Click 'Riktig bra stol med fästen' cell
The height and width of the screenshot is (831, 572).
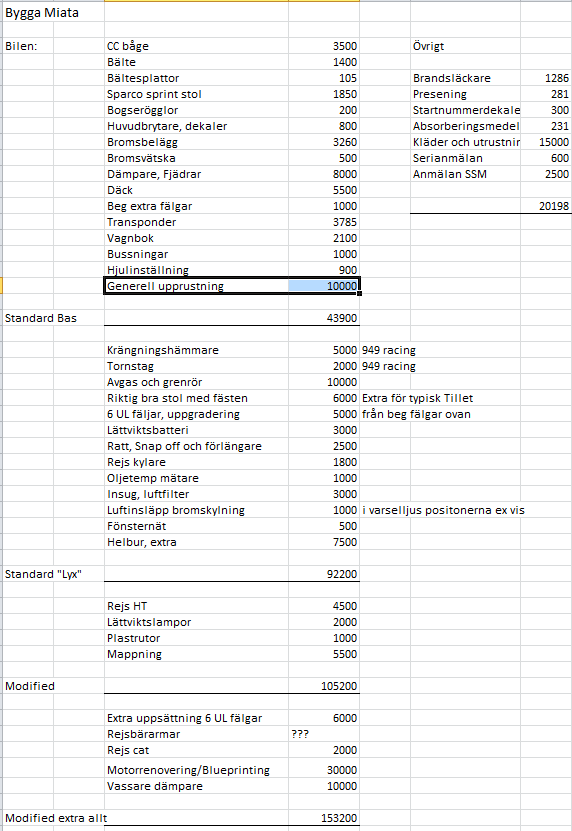(x=196, y=398)
